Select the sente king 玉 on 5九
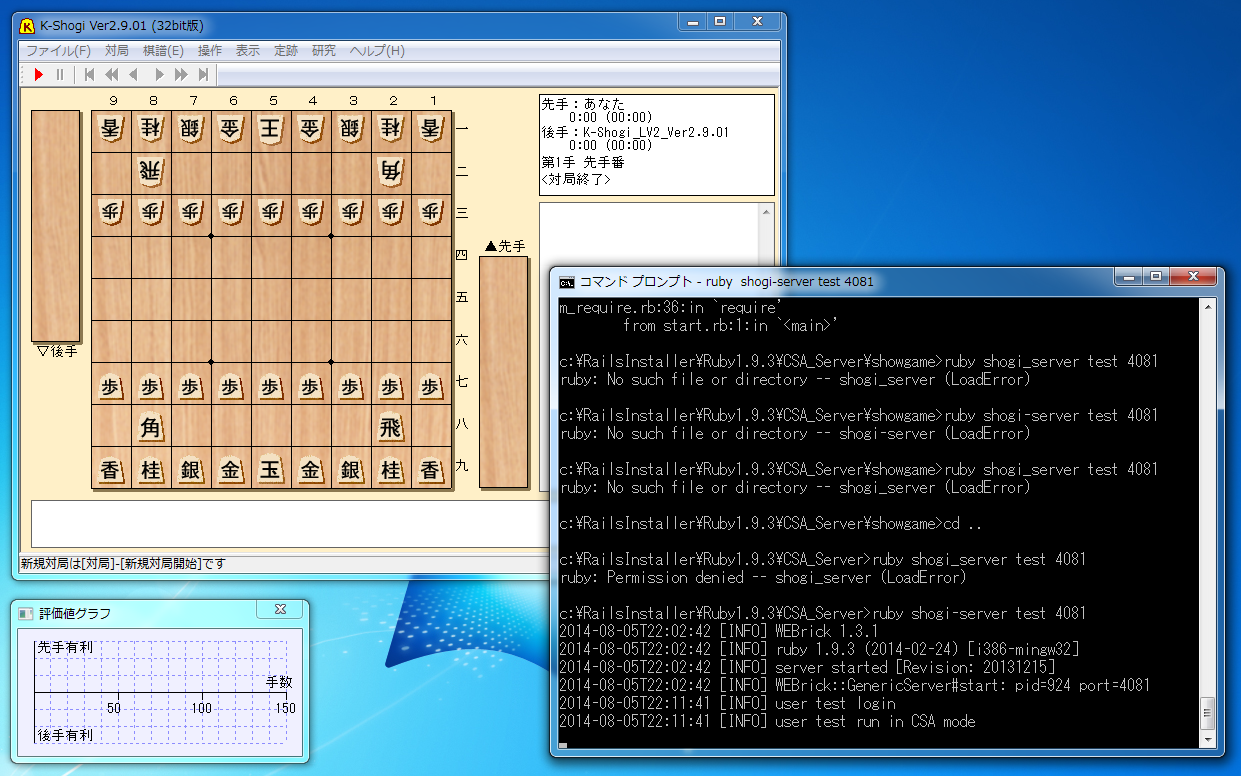The image size is (1241, 776). click(271, 469)
